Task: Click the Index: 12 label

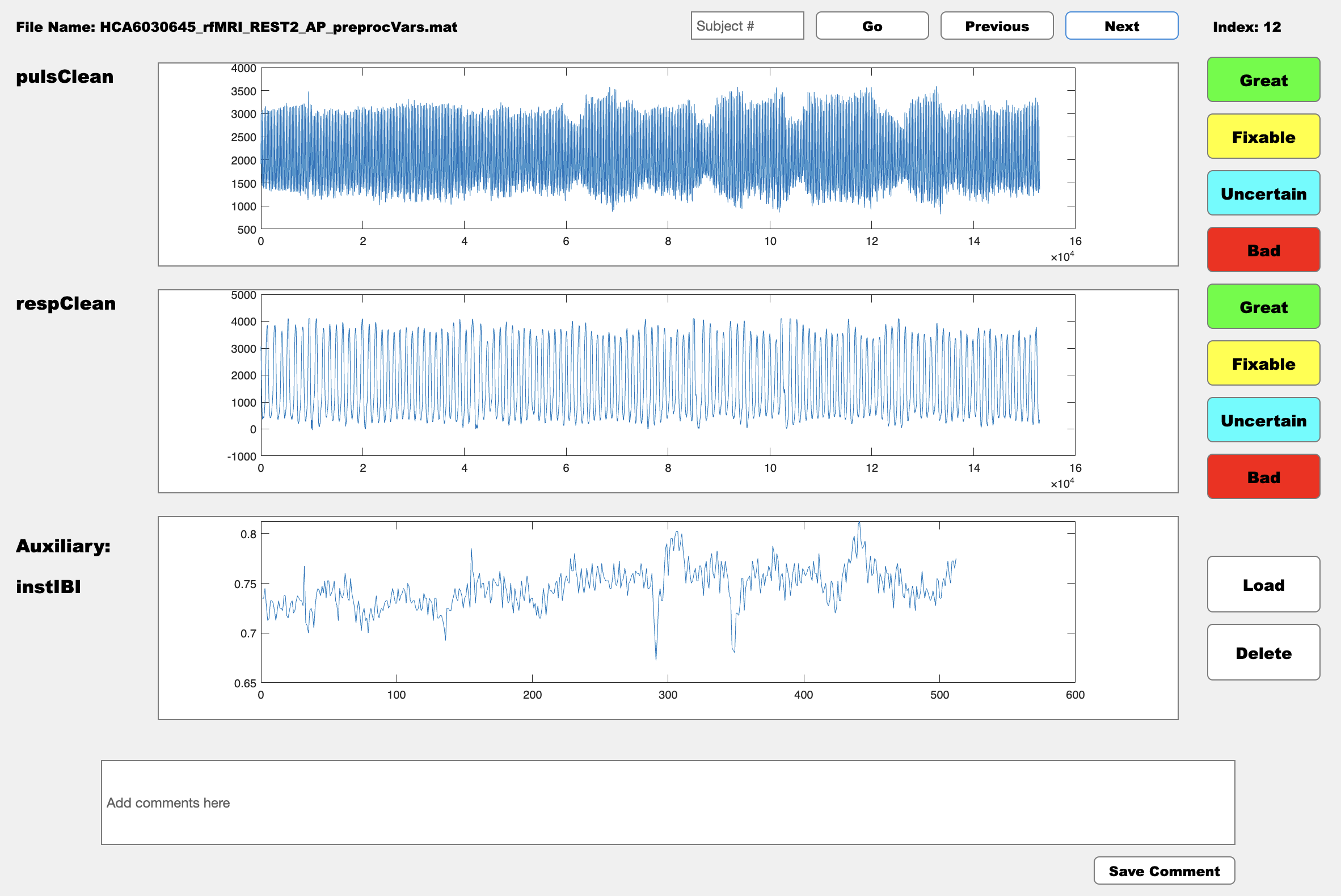Action: point(1246,27)
